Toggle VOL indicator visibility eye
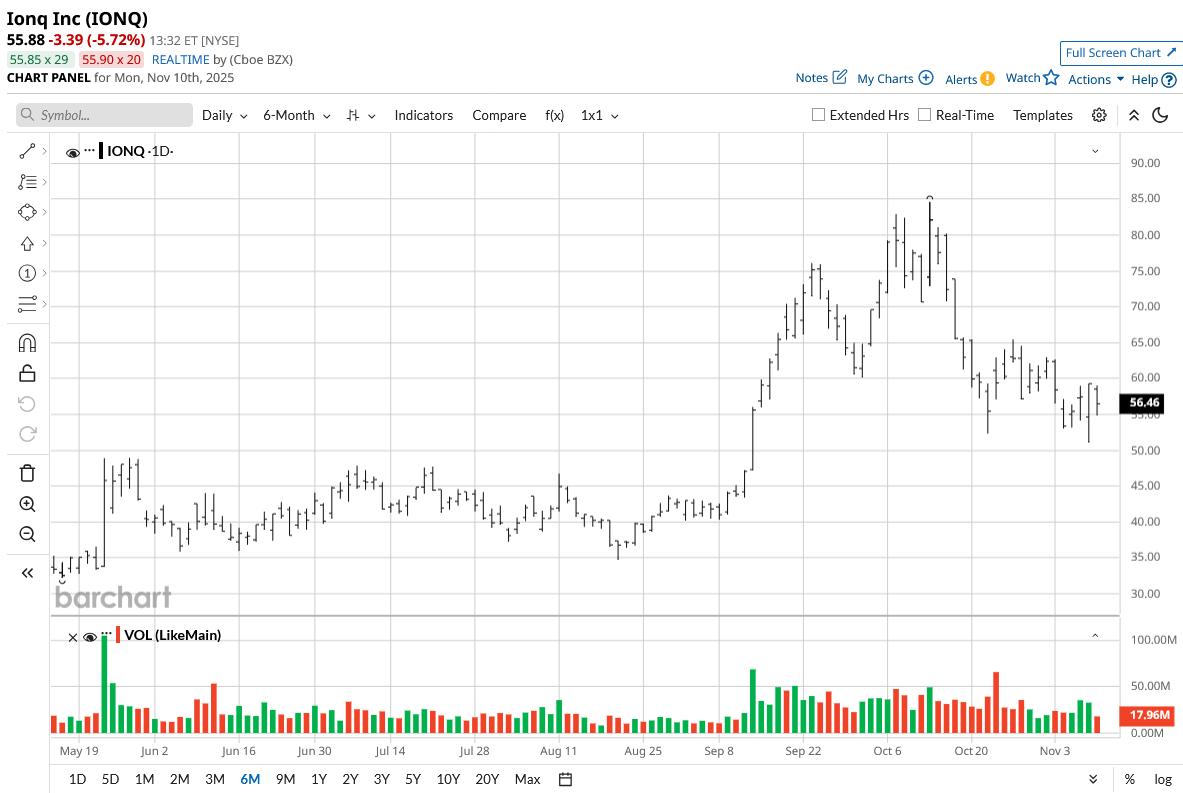Viewport: 1183px width, 793px height. (90, 638)
